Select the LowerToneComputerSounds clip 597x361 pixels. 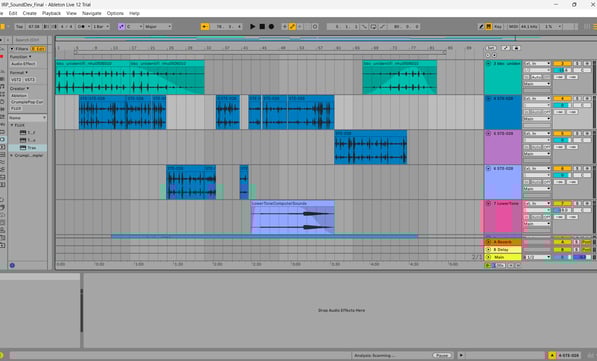click(x=292, y=217)
